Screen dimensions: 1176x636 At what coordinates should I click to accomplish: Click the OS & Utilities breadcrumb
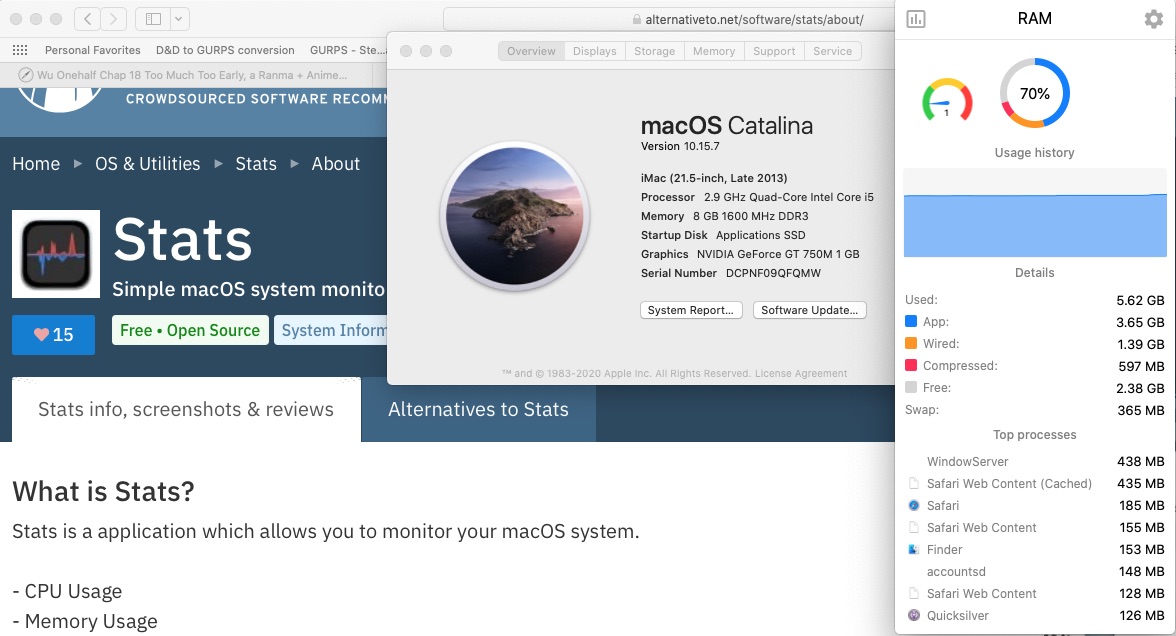point(148,164)
